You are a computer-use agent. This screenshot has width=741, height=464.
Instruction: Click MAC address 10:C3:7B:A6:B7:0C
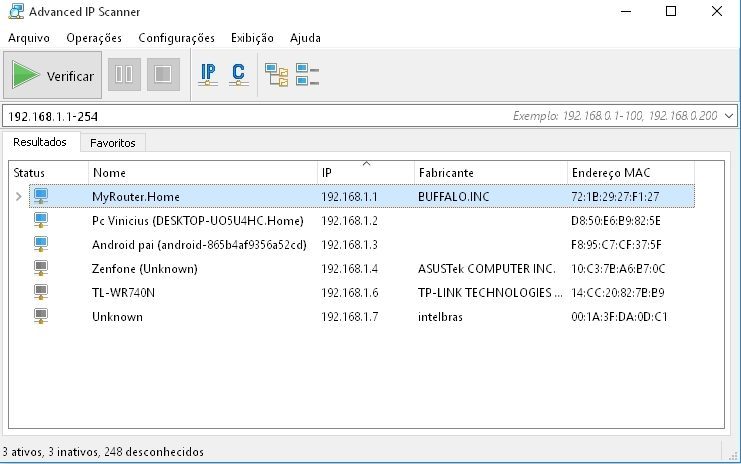pyautogui.click(x=618, y=269)
